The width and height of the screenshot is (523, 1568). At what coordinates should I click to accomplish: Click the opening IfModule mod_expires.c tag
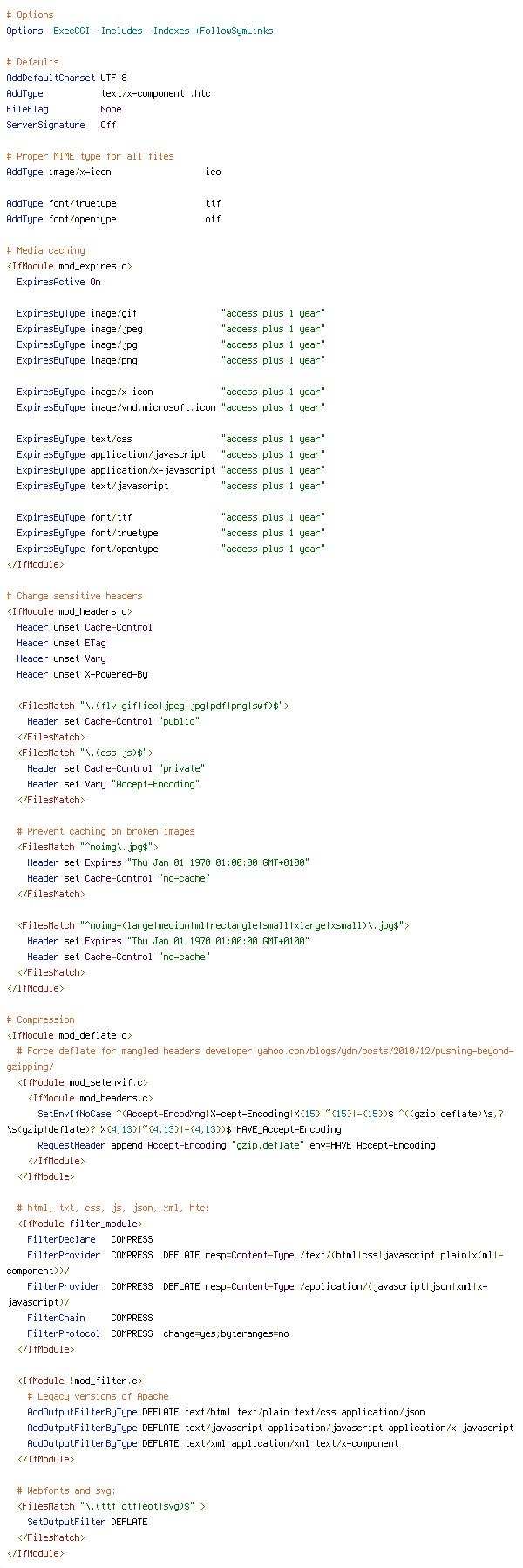(69, 266)
